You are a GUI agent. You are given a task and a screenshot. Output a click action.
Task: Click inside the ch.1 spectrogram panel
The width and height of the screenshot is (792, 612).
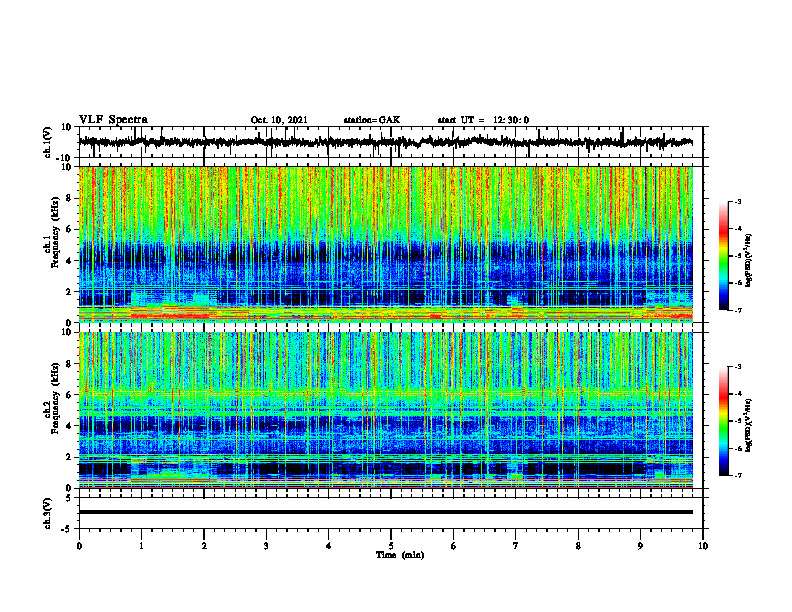click(x=385, y=244)
